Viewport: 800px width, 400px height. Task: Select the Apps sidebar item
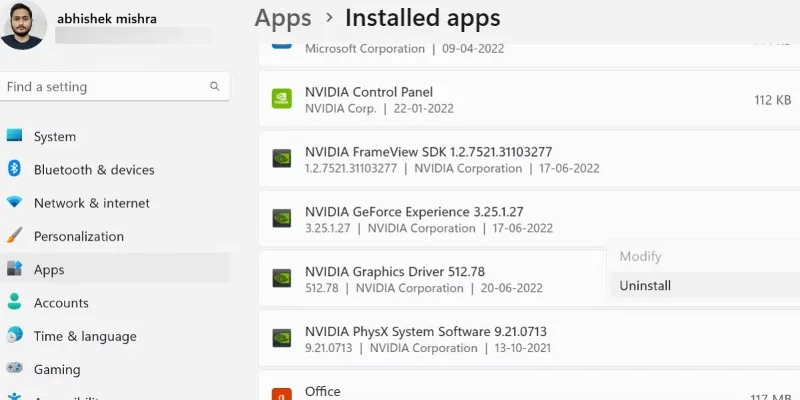point(115,269)
